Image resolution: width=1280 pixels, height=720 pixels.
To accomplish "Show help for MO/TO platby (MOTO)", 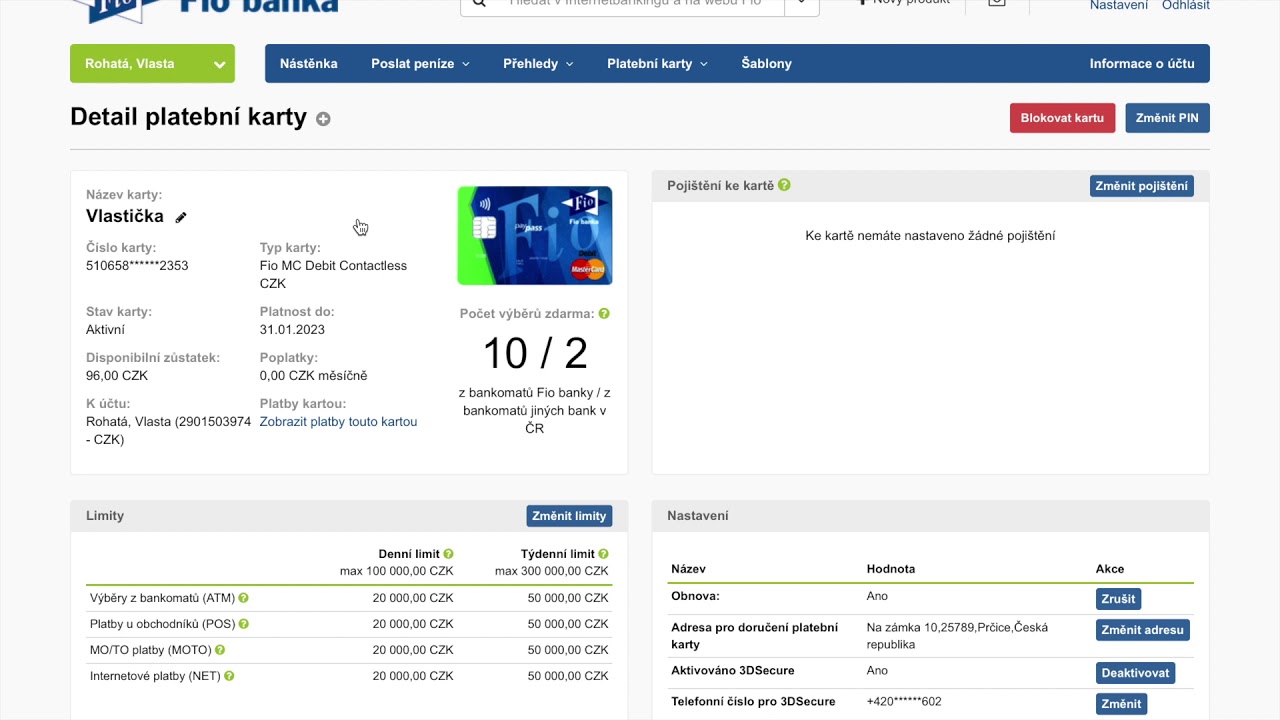I will tap(220, 650).
